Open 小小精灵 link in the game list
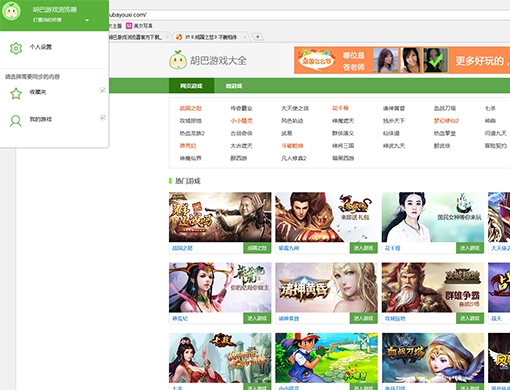Screen dimensions: 510x390 click(241, 121)
